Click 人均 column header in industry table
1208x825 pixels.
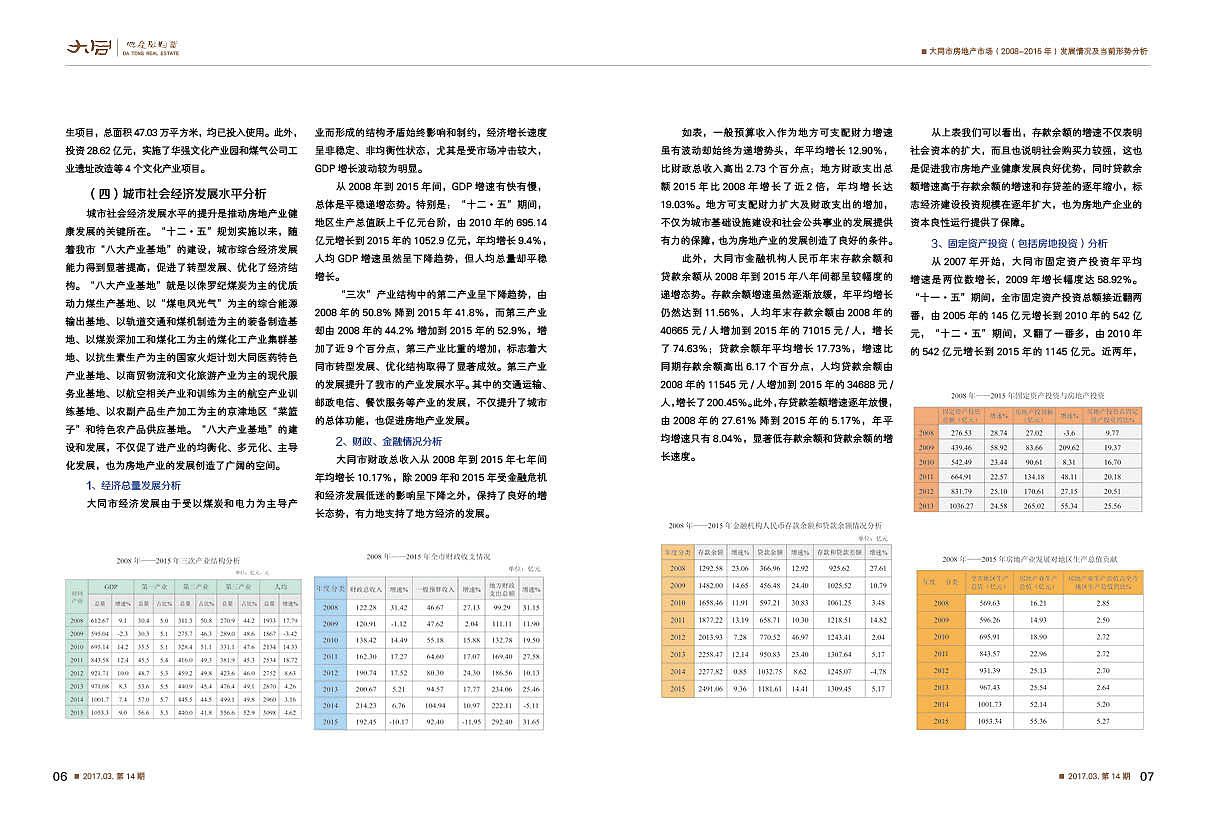click(280, 586)
